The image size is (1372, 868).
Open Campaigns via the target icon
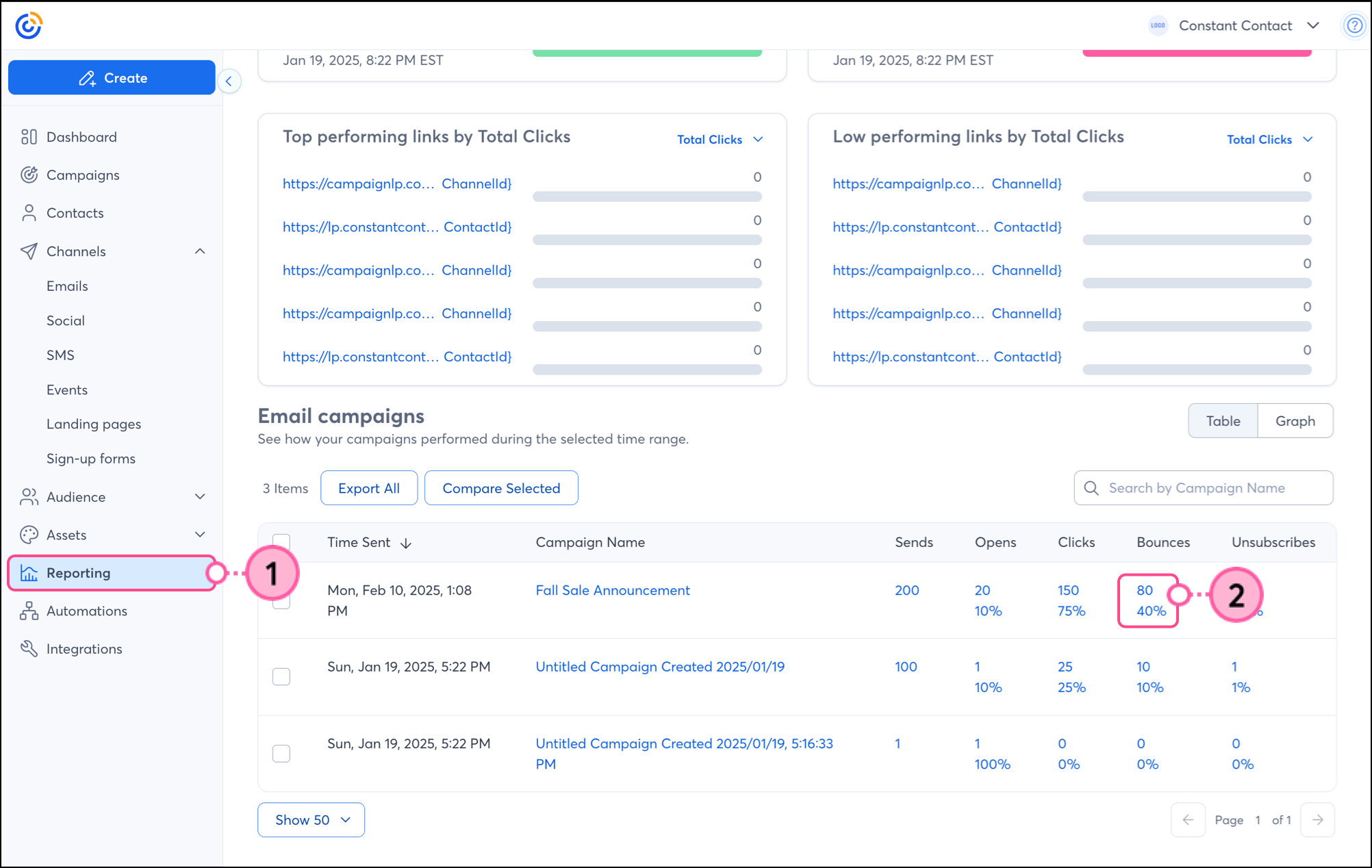coord(29,175)
